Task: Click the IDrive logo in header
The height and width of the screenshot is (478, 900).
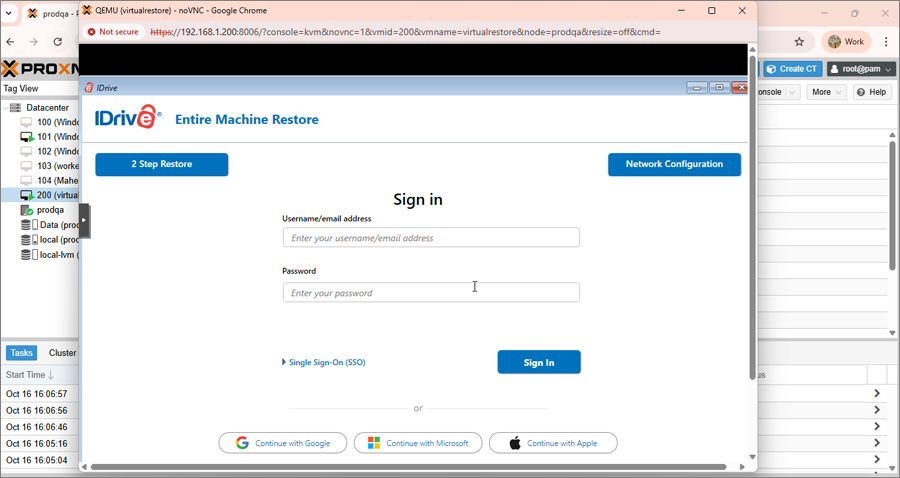Action: tap(129, 116)
